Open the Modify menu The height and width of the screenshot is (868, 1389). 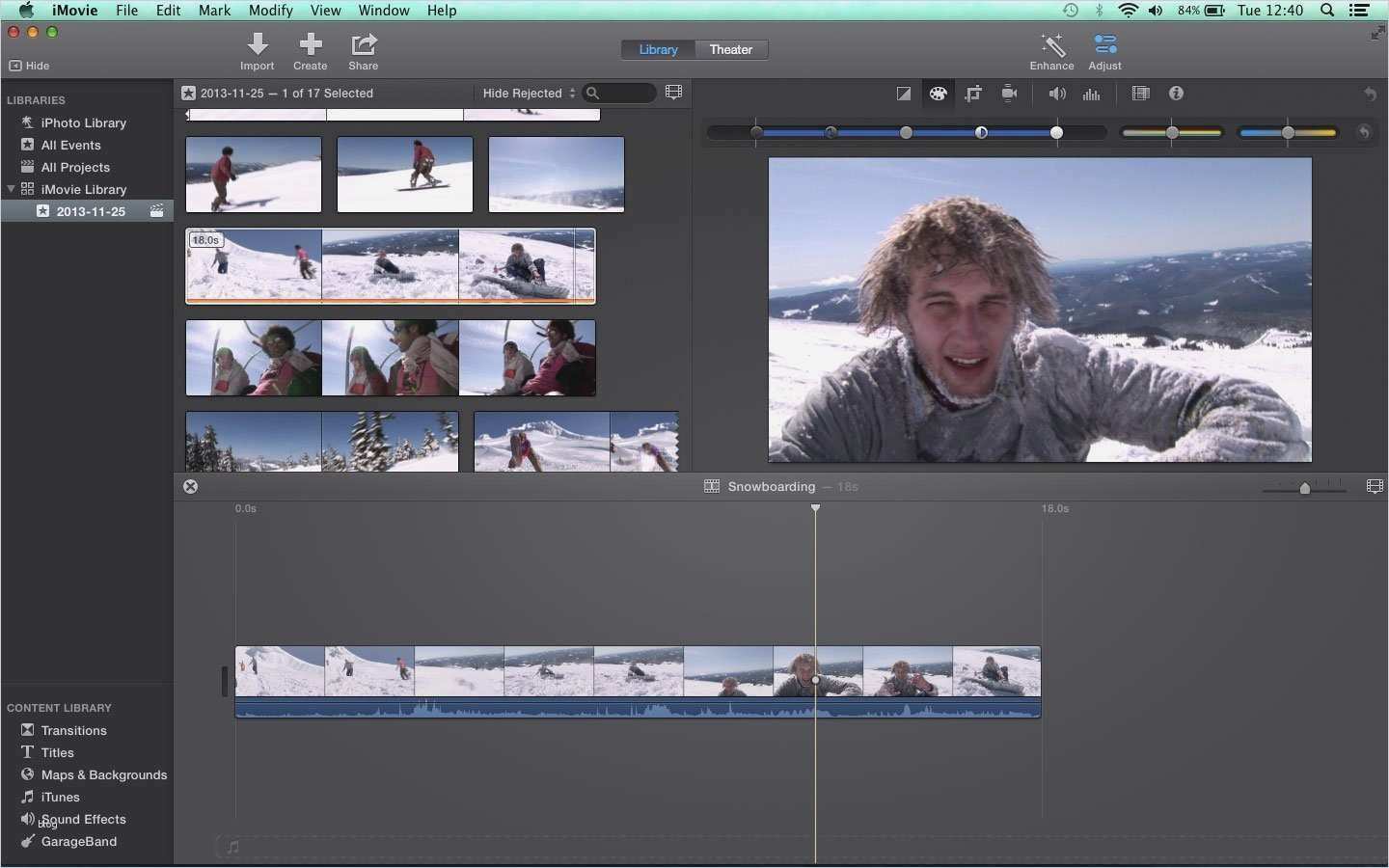pos(270,11)
